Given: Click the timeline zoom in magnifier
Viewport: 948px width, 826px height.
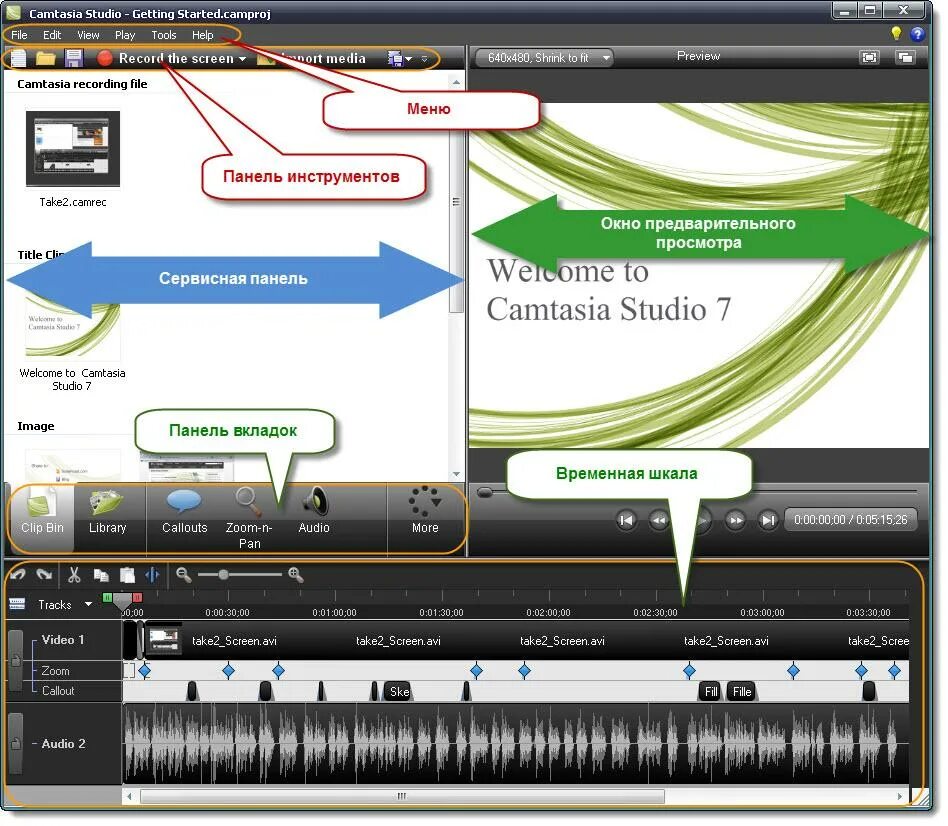Looking at the screenshot, I should tap(296, 574).
